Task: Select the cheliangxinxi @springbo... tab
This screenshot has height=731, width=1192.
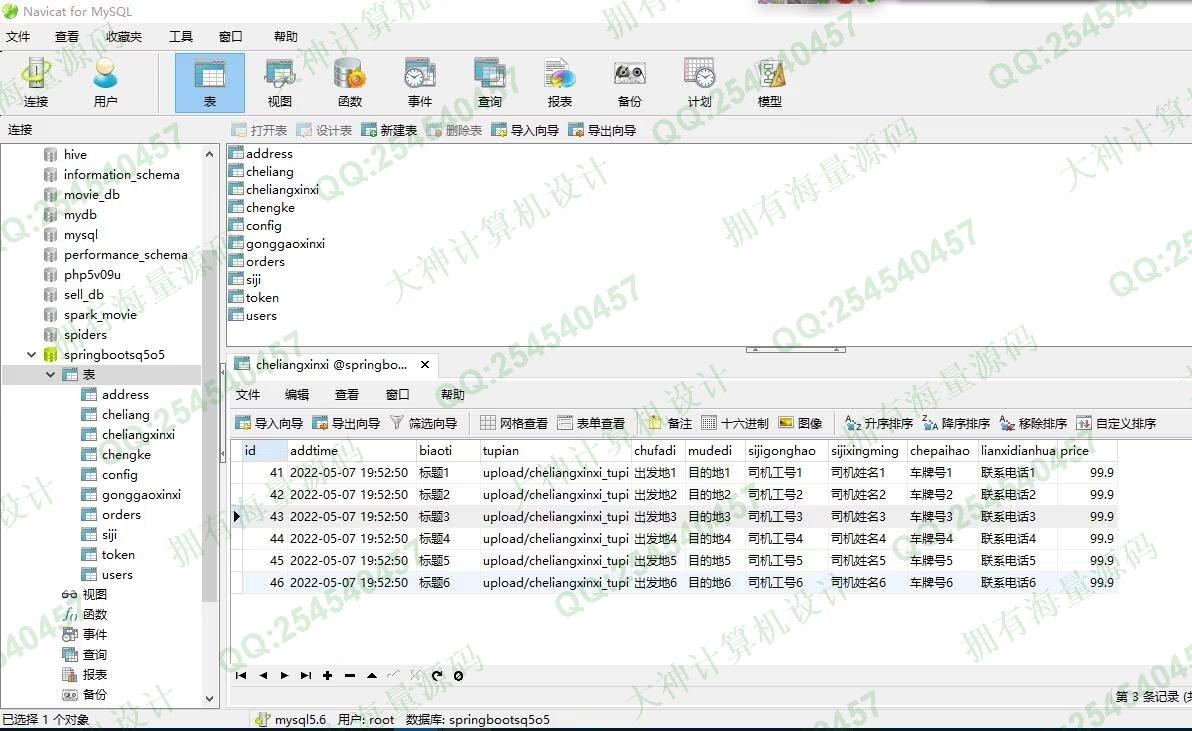Action: (x=331, y=365)
